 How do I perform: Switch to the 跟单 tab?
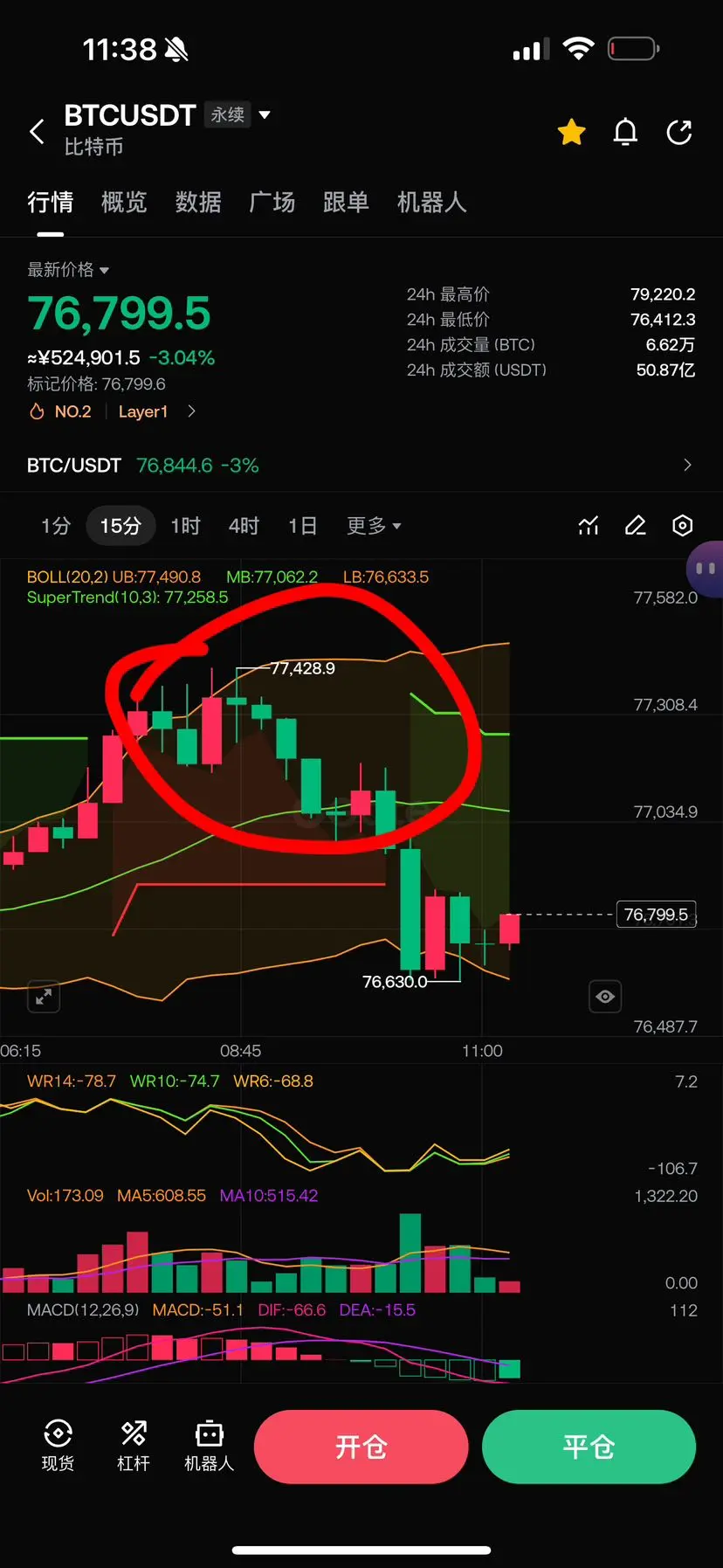346,203
